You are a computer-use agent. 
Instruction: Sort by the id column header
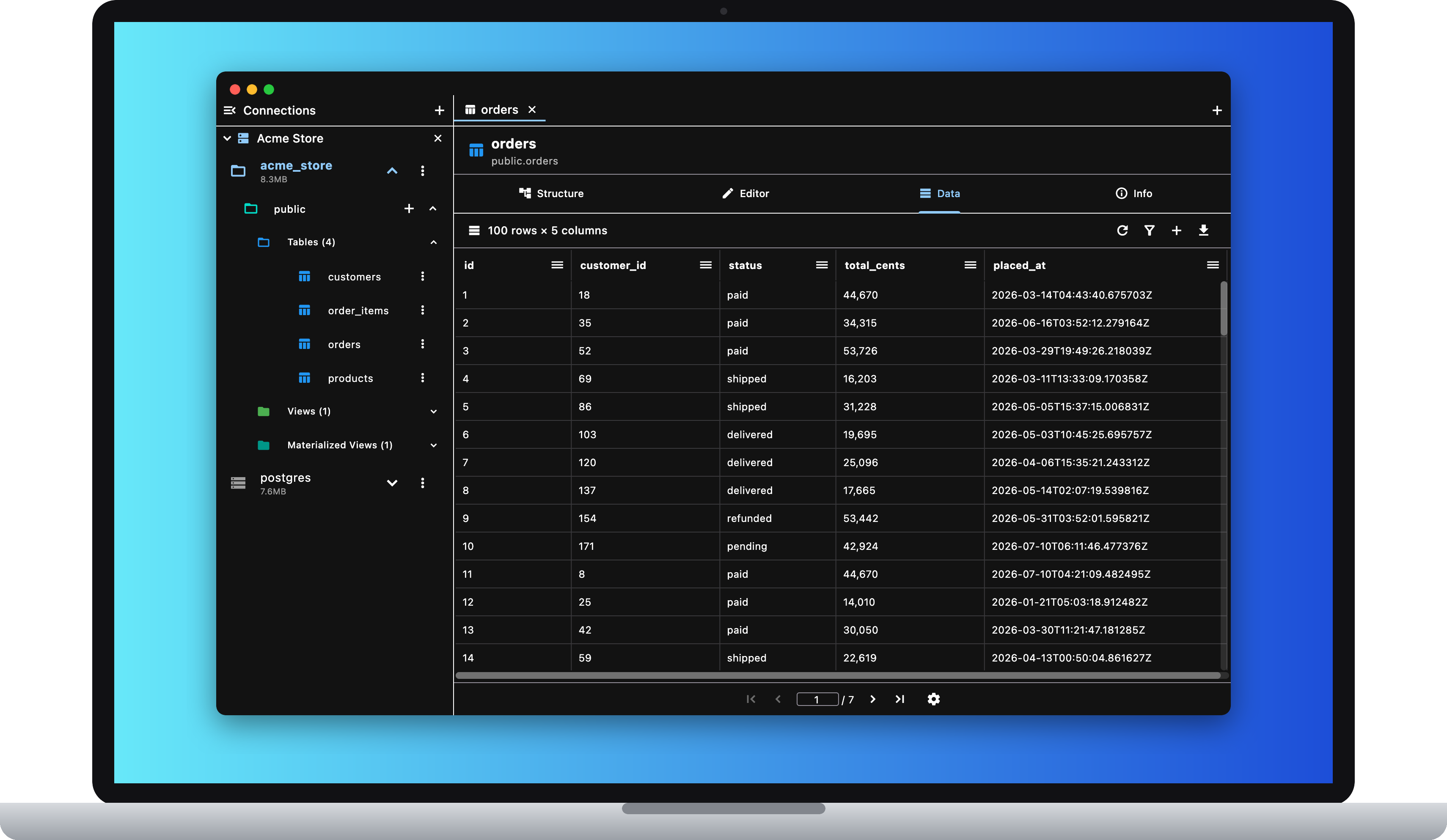pos(468,265)
